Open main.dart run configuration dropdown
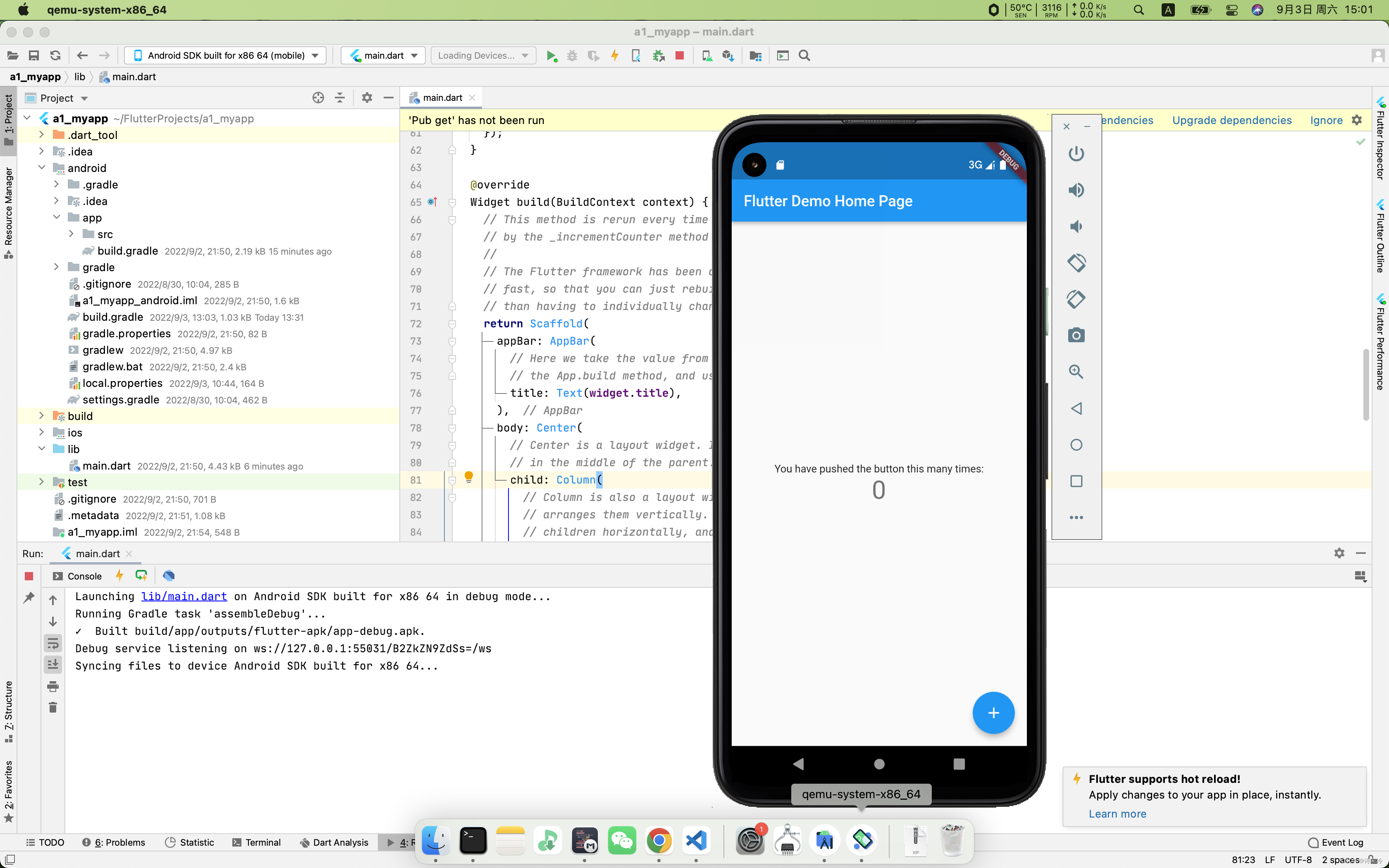This screenshot has height=868, width=1389. (x=383, y=56)
